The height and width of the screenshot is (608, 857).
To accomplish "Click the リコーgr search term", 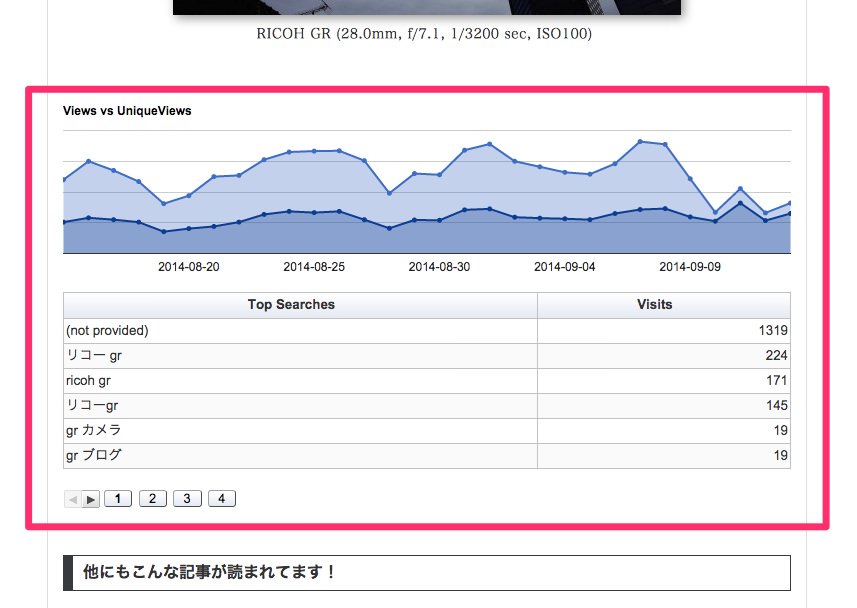I will click(92, 406).
